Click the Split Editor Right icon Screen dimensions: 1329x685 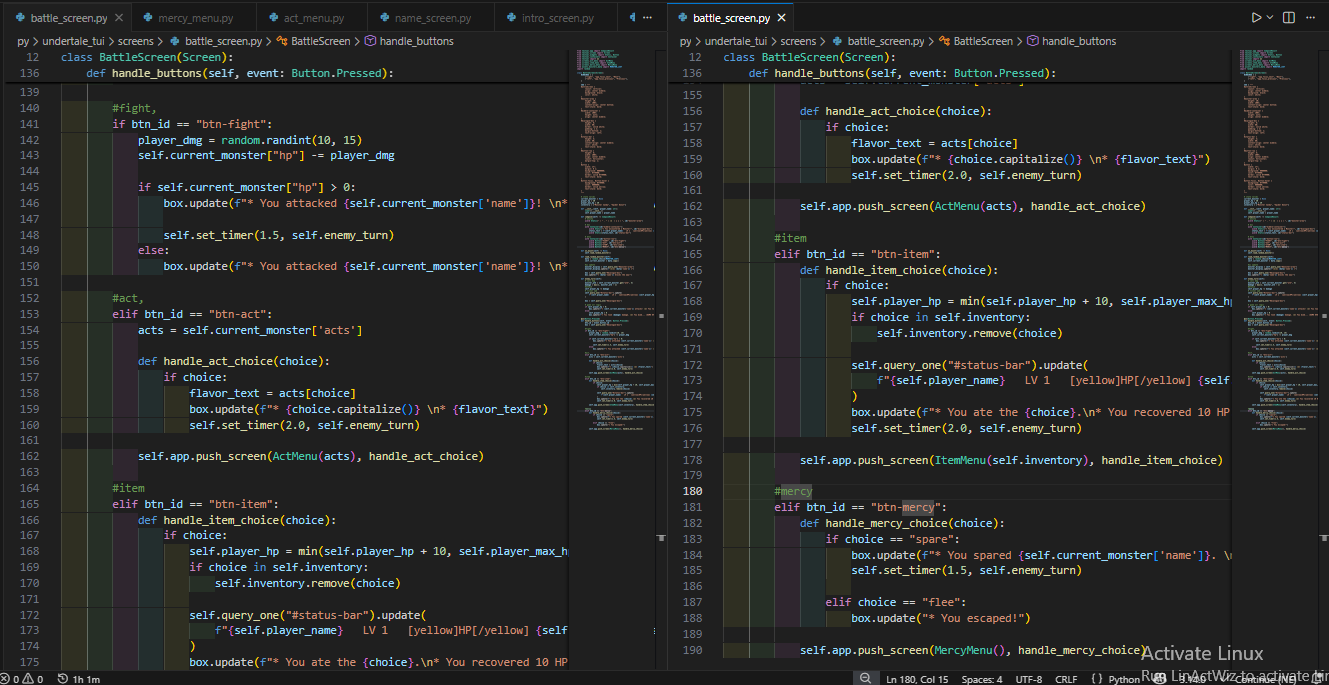tap(1289, 18)
